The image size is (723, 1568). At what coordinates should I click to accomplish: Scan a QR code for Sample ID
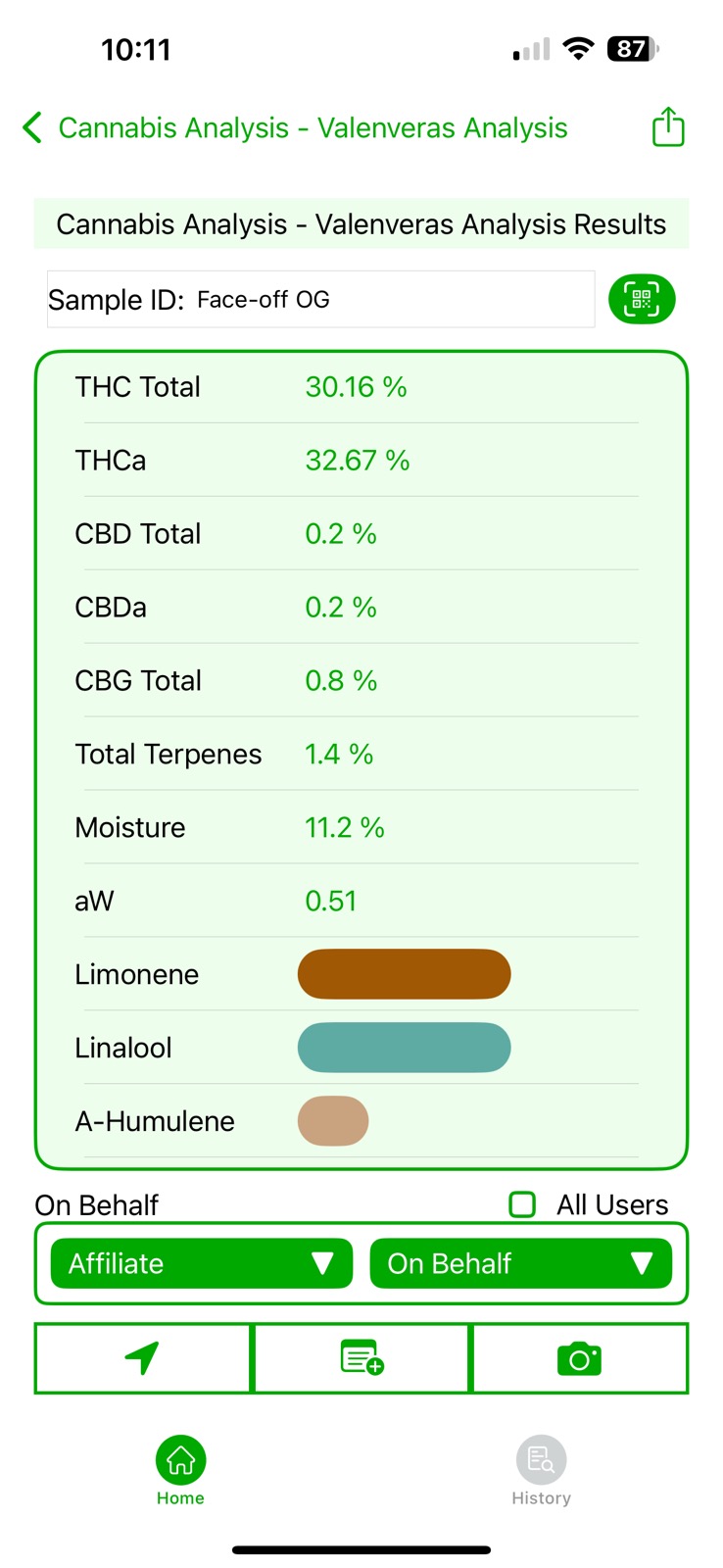[x=642, y=299]
